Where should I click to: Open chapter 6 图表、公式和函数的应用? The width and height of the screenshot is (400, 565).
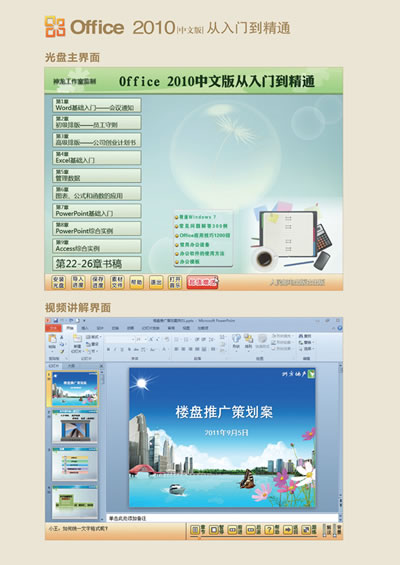tap(97, 193)
